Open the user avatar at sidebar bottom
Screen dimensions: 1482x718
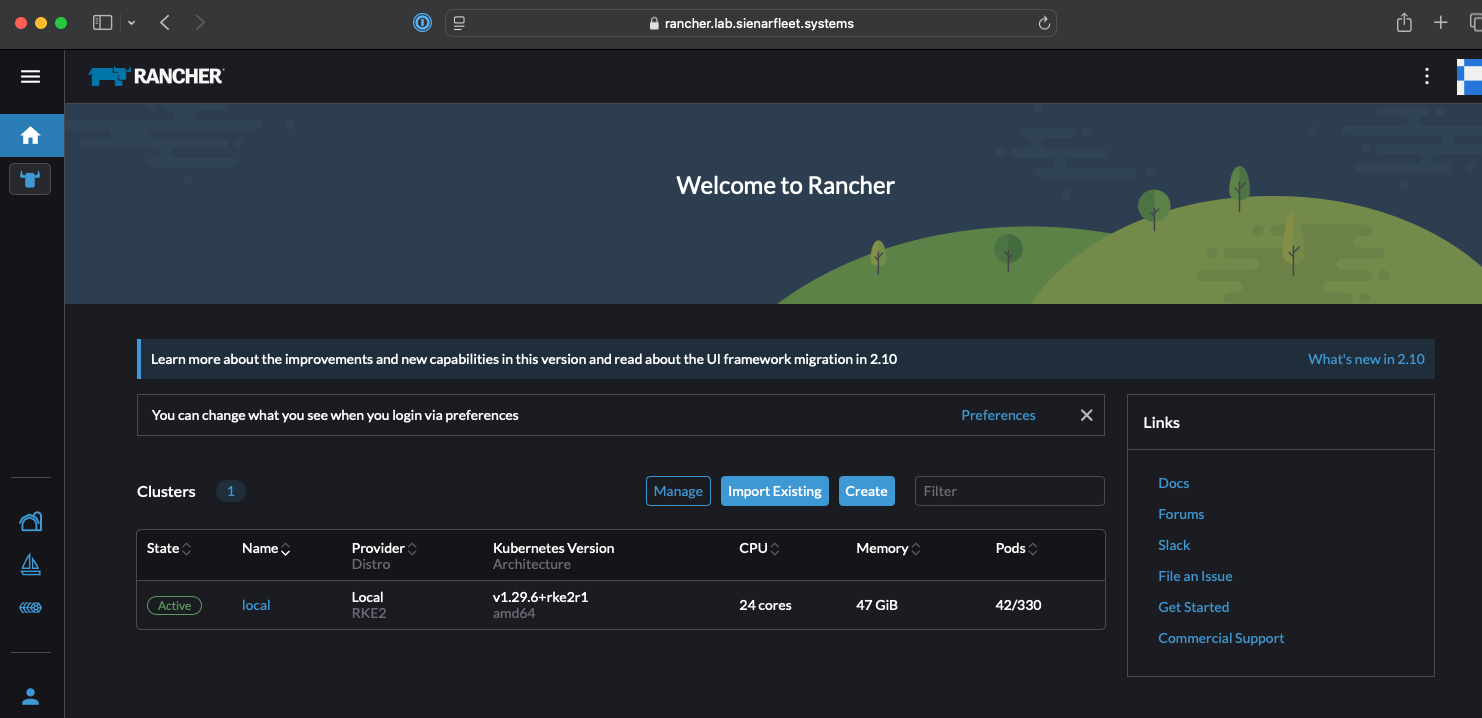pyautogui.click(x=30, y=696)
